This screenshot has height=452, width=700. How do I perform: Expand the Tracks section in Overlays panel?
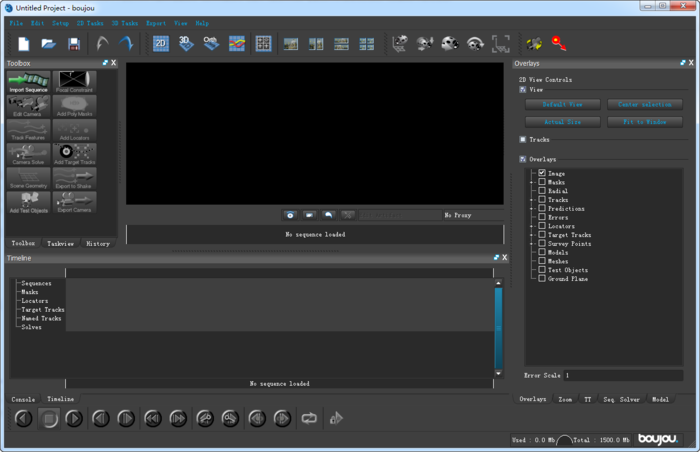[x=522, y=140]
